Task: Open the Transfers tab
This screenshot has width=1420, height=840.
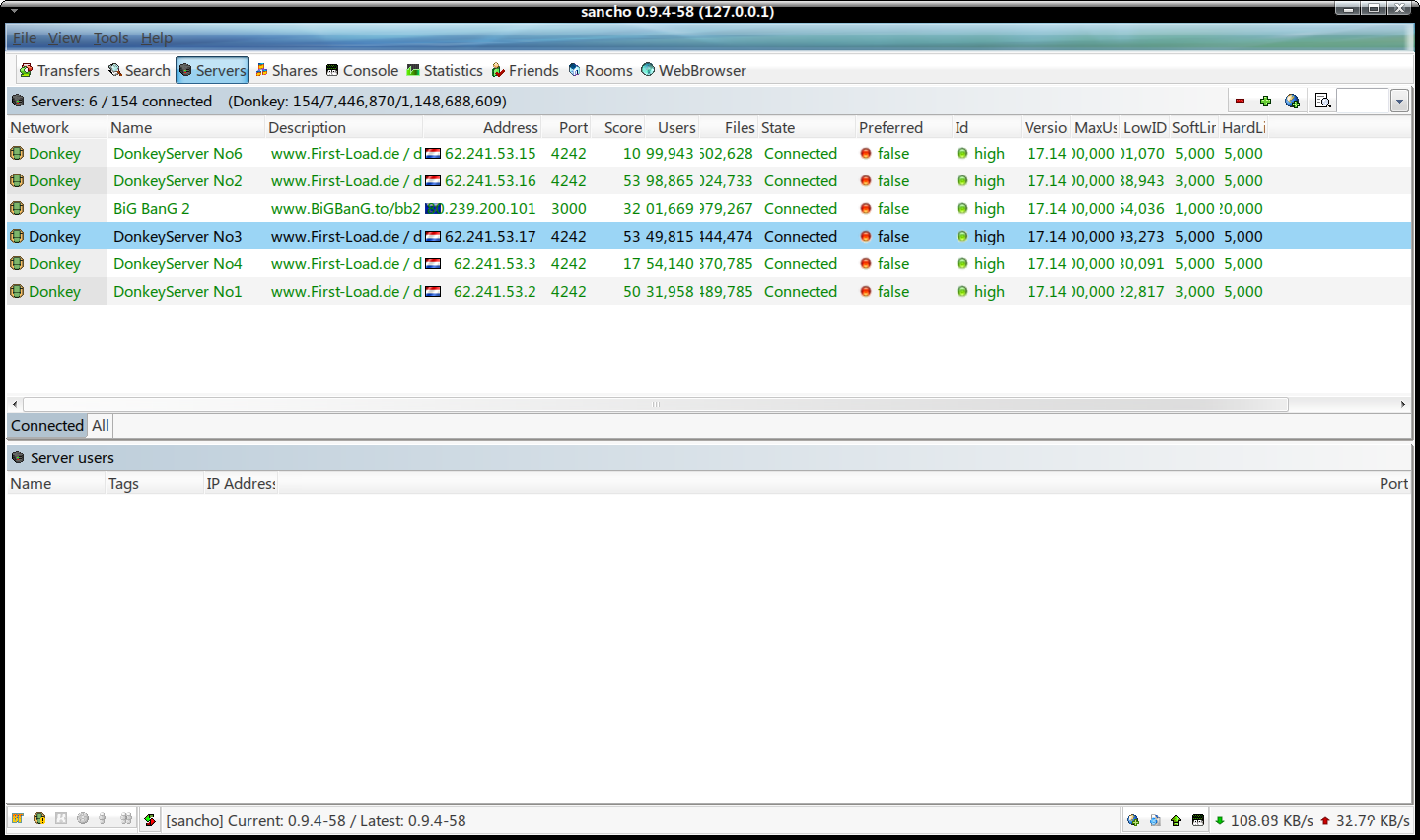Action: tap(59, 70)
